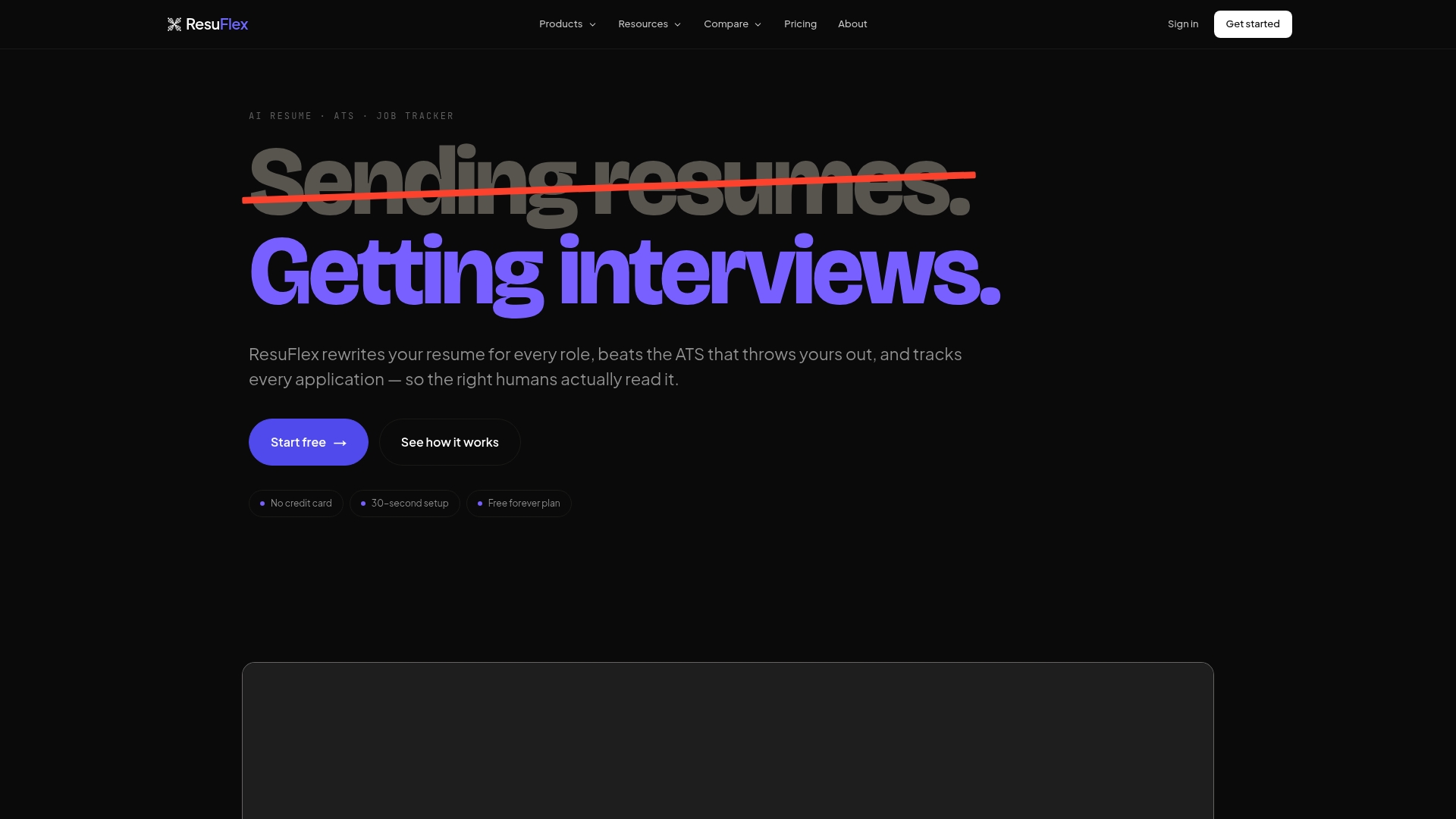Click the AI RESUME · ATS · JOB TRACKER label
The height and width of the screenshot is (819, 1456).
coord(351,116)
